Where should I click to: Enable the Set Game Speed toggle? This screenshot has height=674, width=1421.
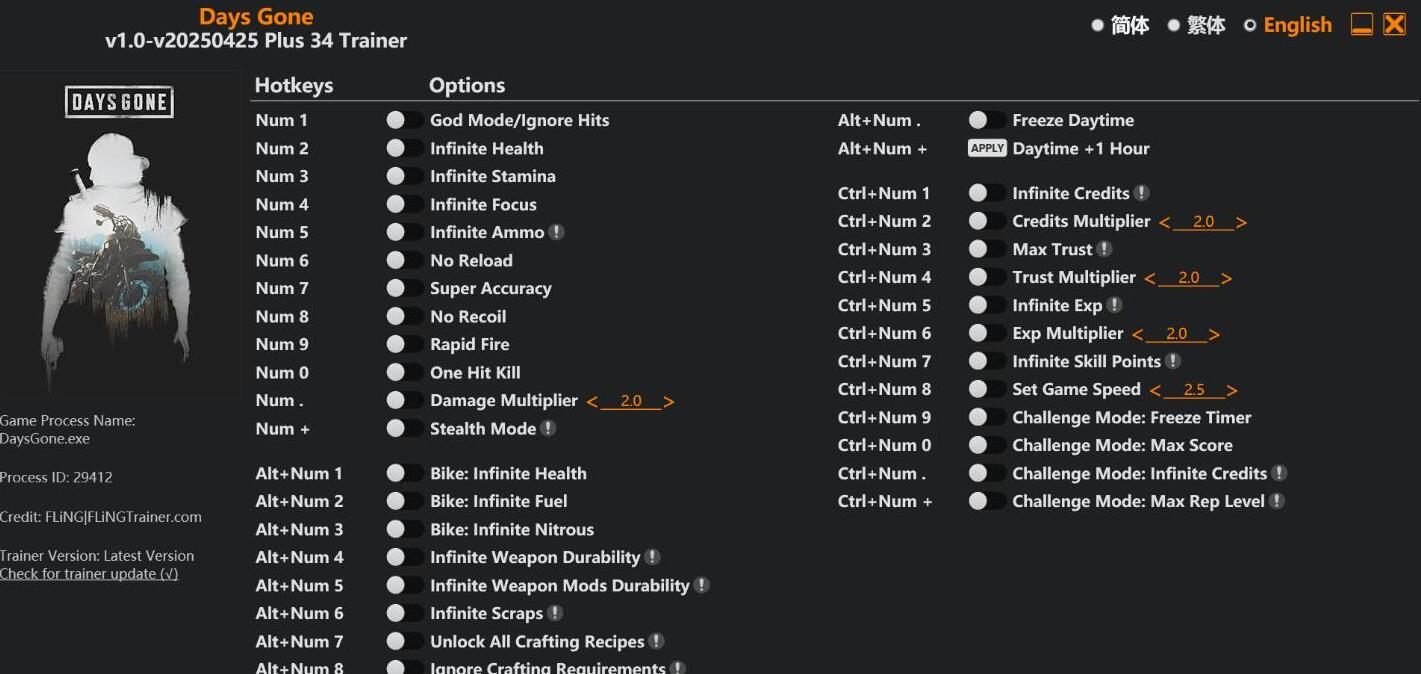[986, 389]
